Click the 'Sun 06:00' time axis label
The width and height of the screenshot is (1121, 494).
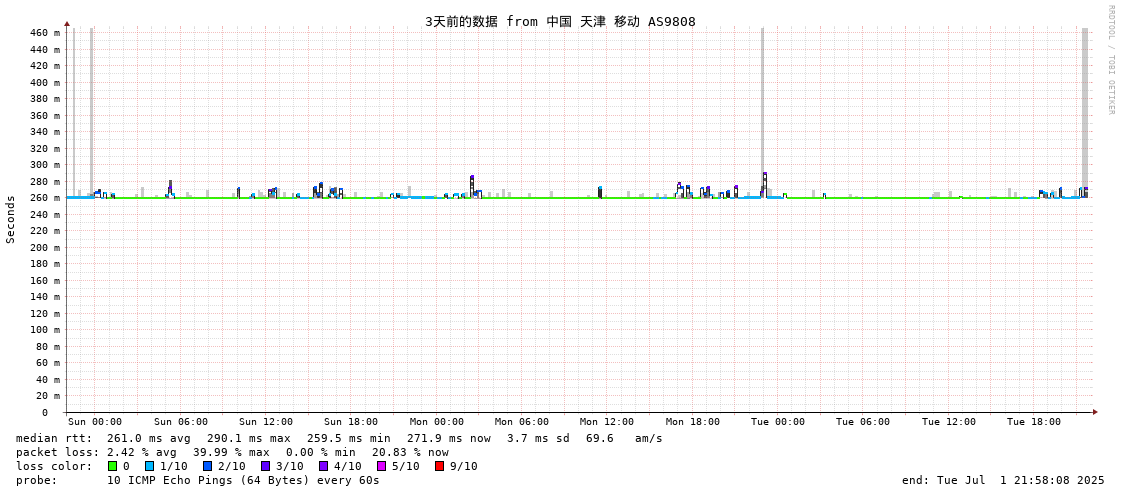[181, 422]
